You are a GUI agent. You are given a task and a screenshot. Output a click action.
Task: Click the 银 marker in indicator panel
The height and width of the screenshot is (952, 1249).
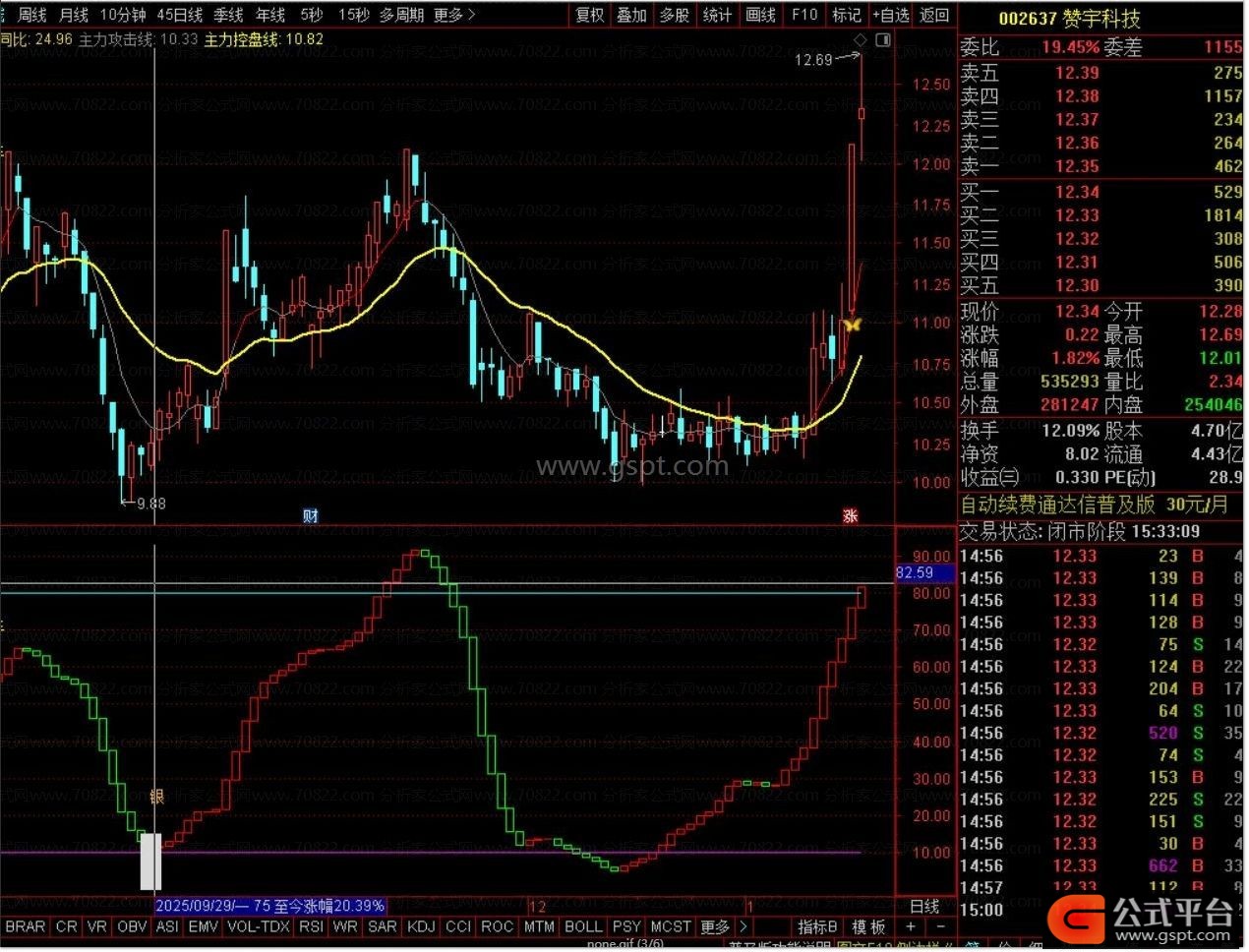coord(156,797)
